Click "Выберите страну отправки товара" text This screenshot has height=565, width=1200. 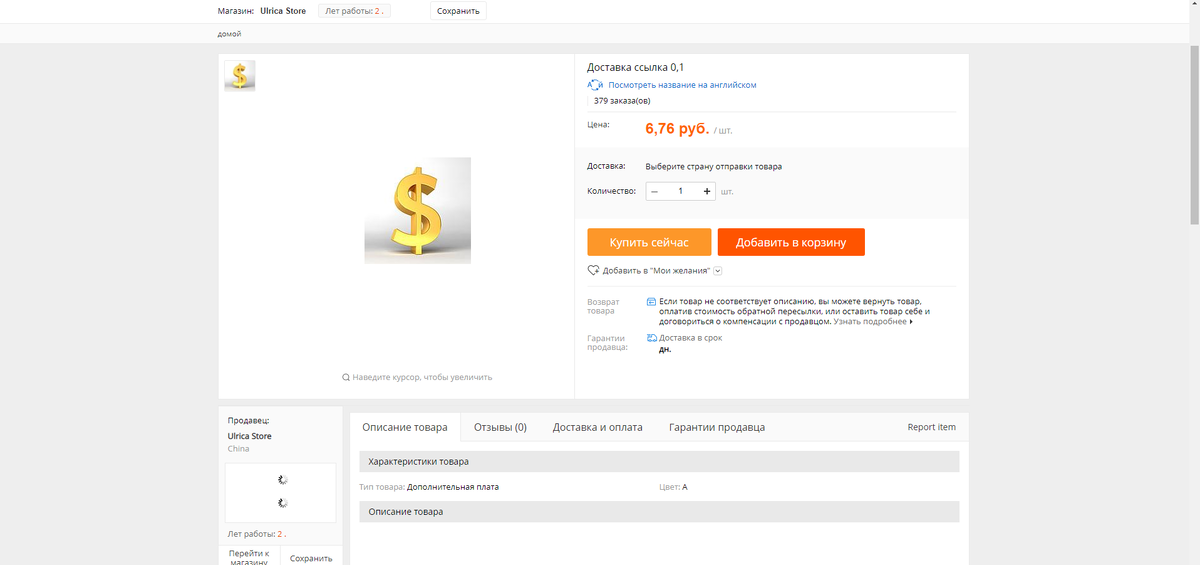click(714, 166)
